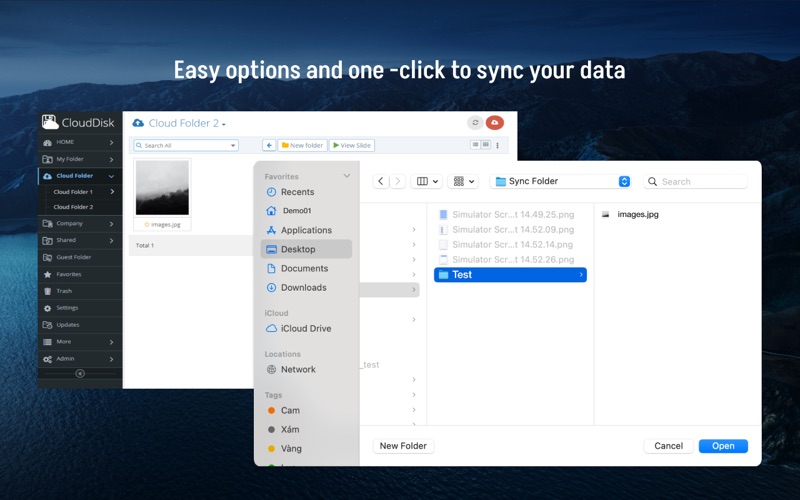Collapse the Favorites section in dialog sidebar
This screenshot has height=500, width=800.
pos(346,176)
